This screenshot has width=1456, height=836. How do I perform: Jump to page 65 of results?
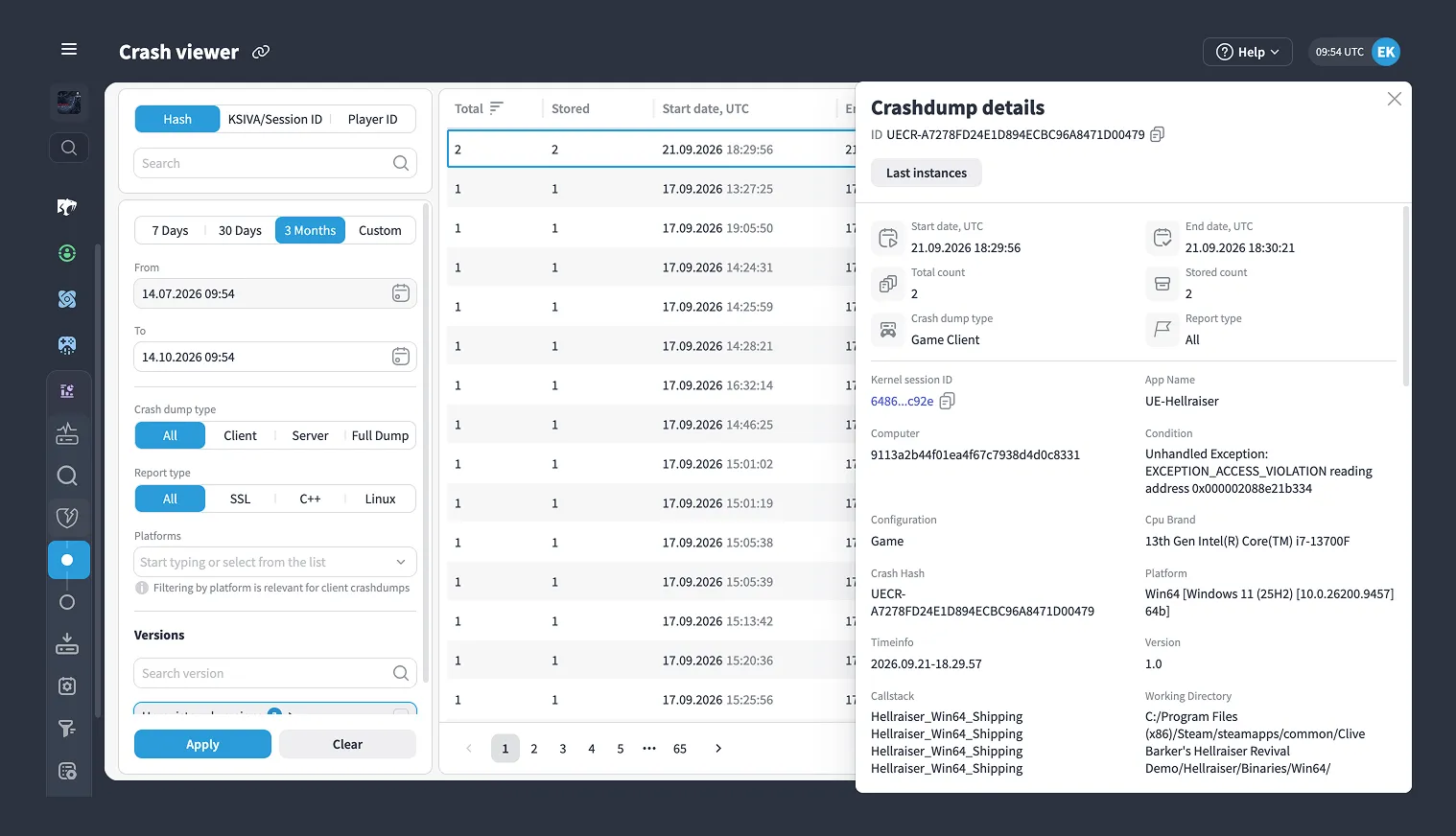point(680,749)
